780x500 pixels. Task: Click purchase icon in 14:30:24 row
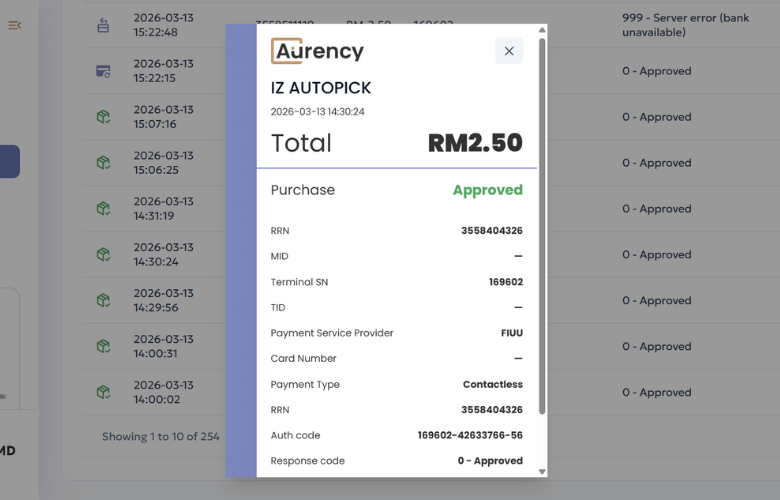[103, 255]
